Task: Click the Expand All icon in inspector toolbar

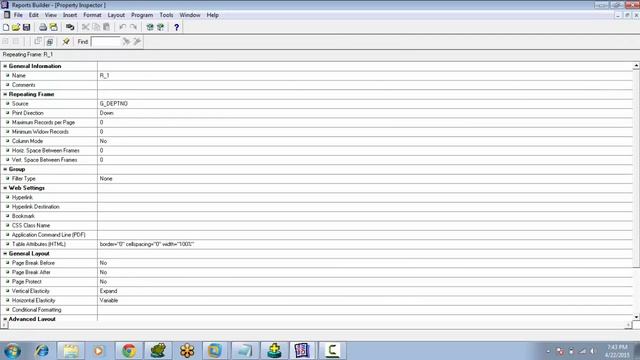Action: pyautogui.click(x=5, y=41)
